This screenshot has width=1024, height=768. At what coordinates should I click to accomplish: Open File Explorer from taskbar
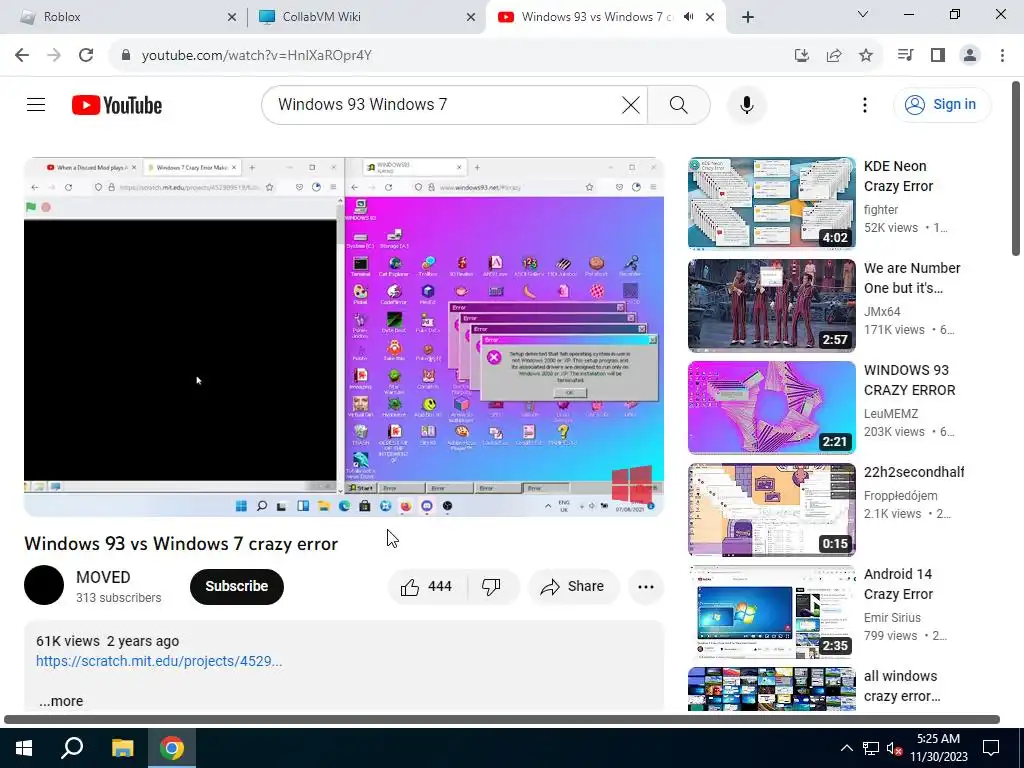[x=122, y=748]
